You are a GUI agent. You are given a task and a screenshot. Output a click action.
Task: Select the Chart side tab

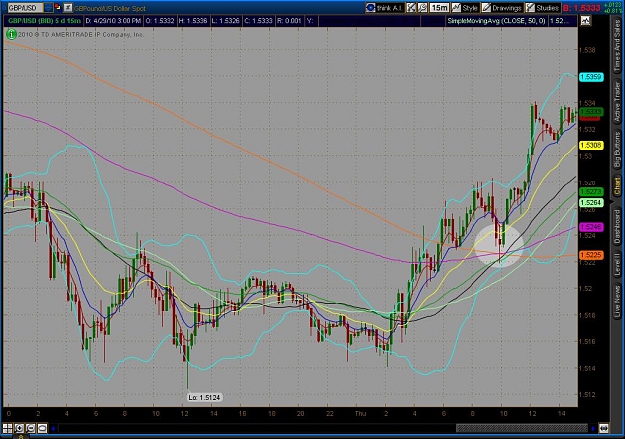617,186
